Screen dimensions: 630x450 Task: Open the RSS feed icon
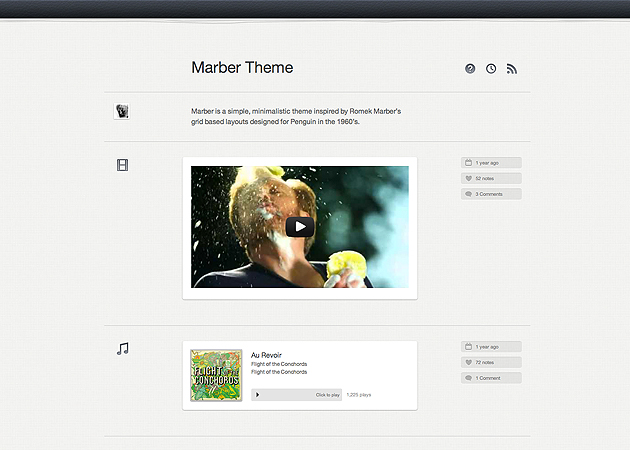point(512,69)
